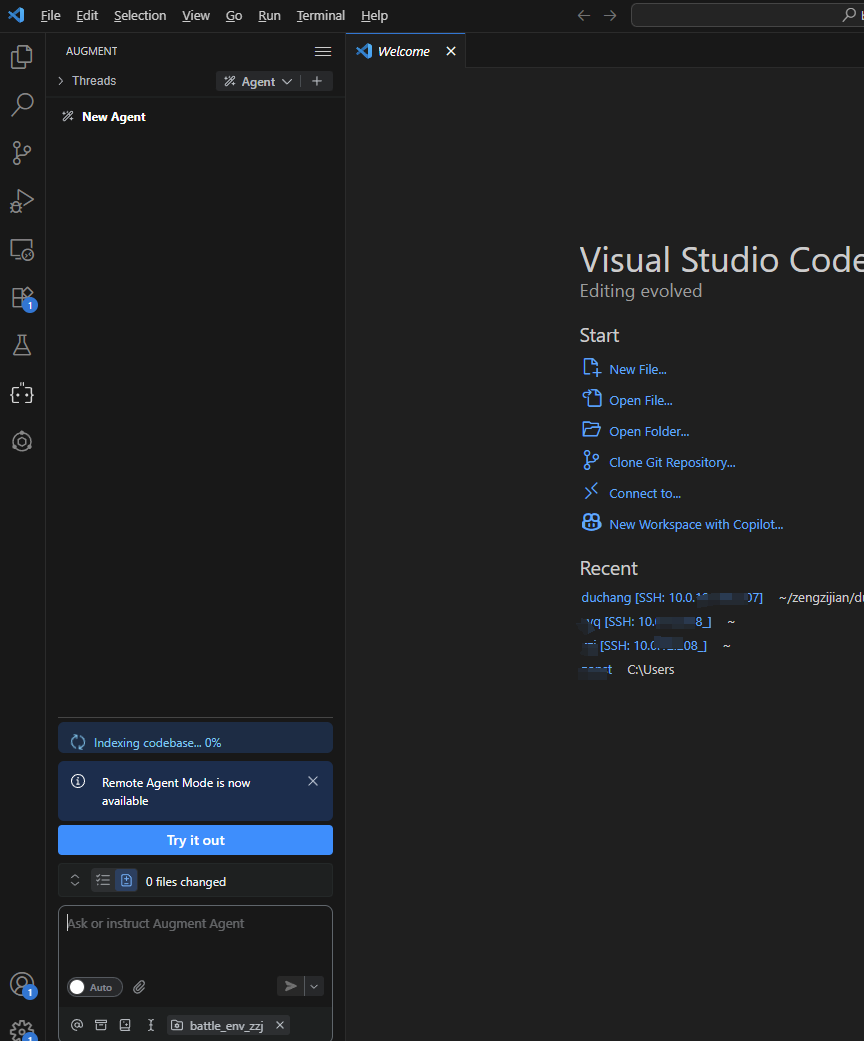Click the @ mention icon in chat toolbar
This screenshot has width=864, height=1041.
(x=76, y=1025)
